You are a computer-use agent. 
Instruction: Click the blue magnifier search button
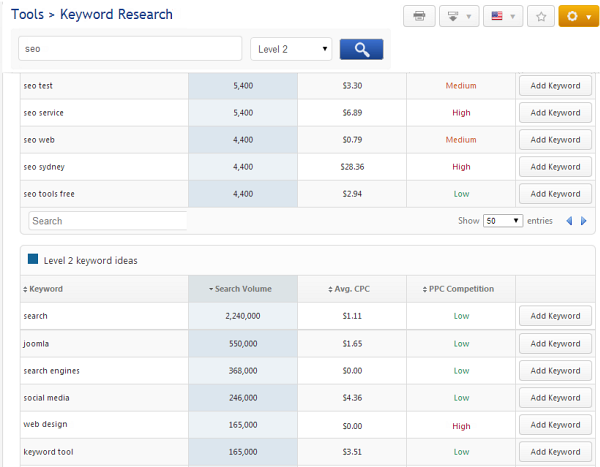361,49
